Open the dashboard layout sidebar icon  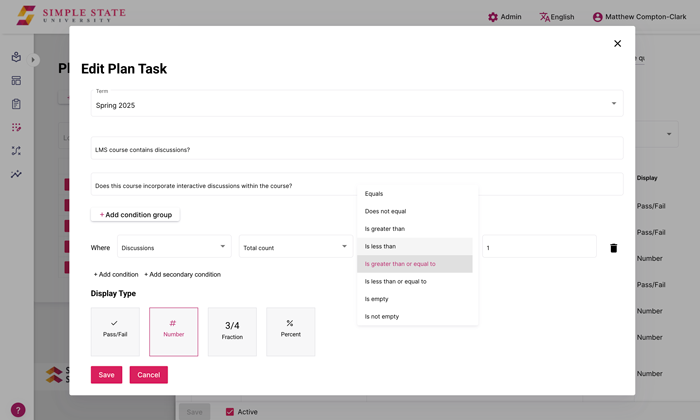(16, 80)
